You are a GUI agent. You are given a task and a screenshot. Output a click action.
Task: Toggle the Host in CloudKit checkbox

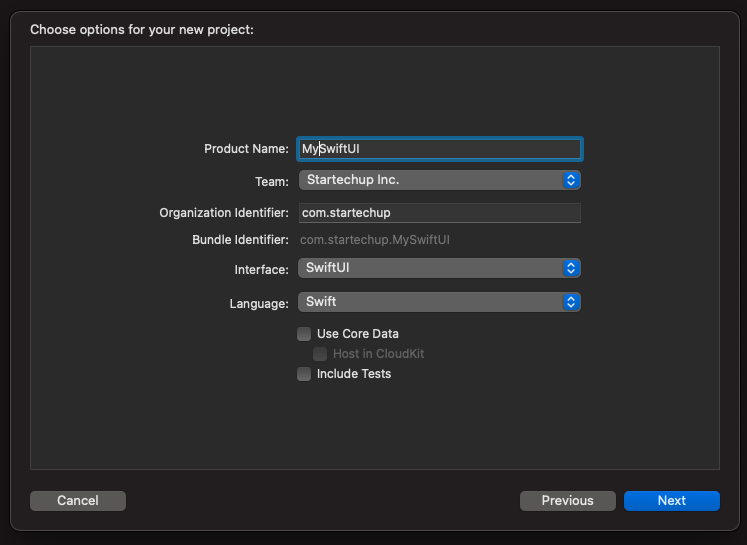320,354
